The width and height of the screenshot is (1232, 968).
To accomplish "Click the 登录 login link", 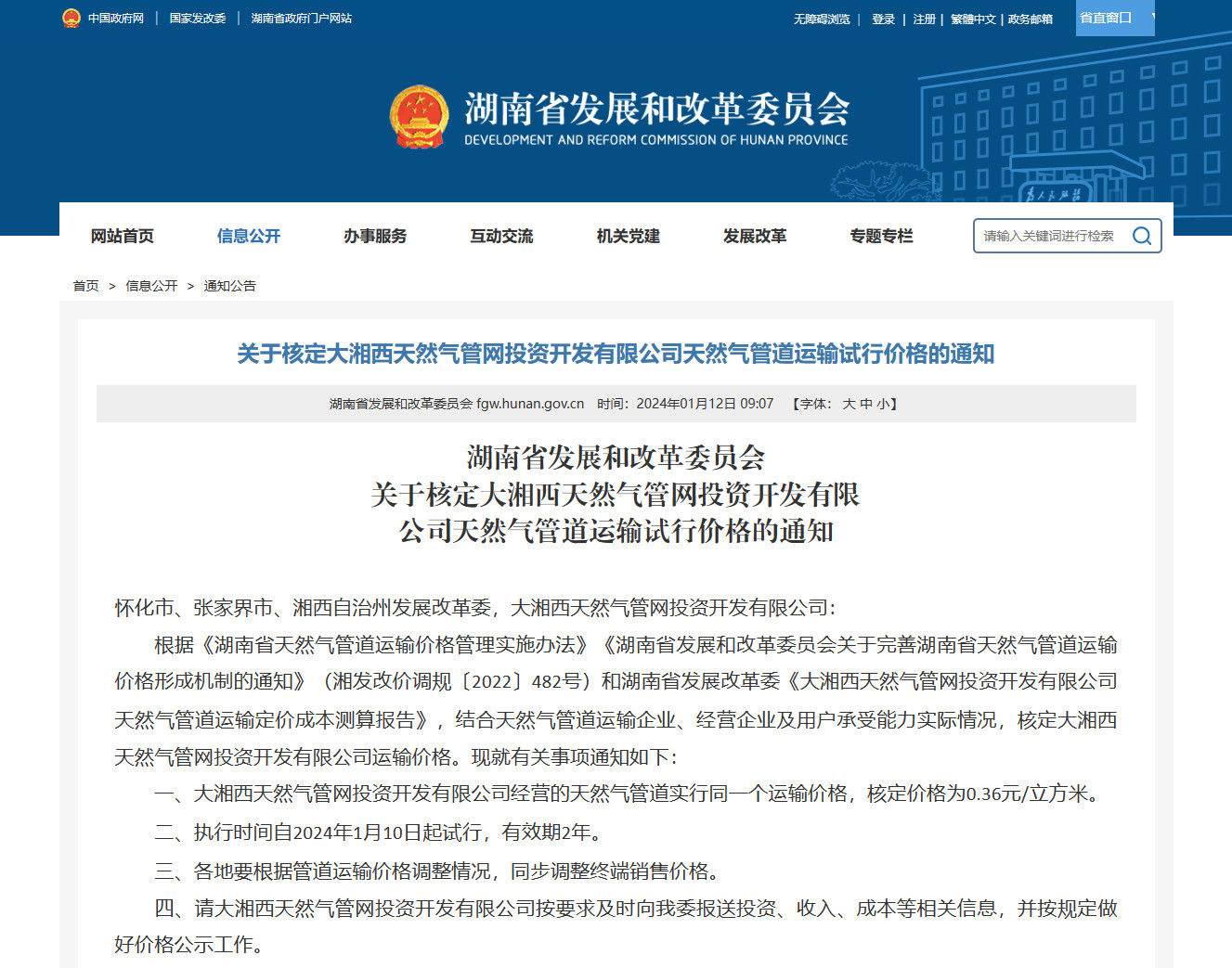I will pos(883,19).
